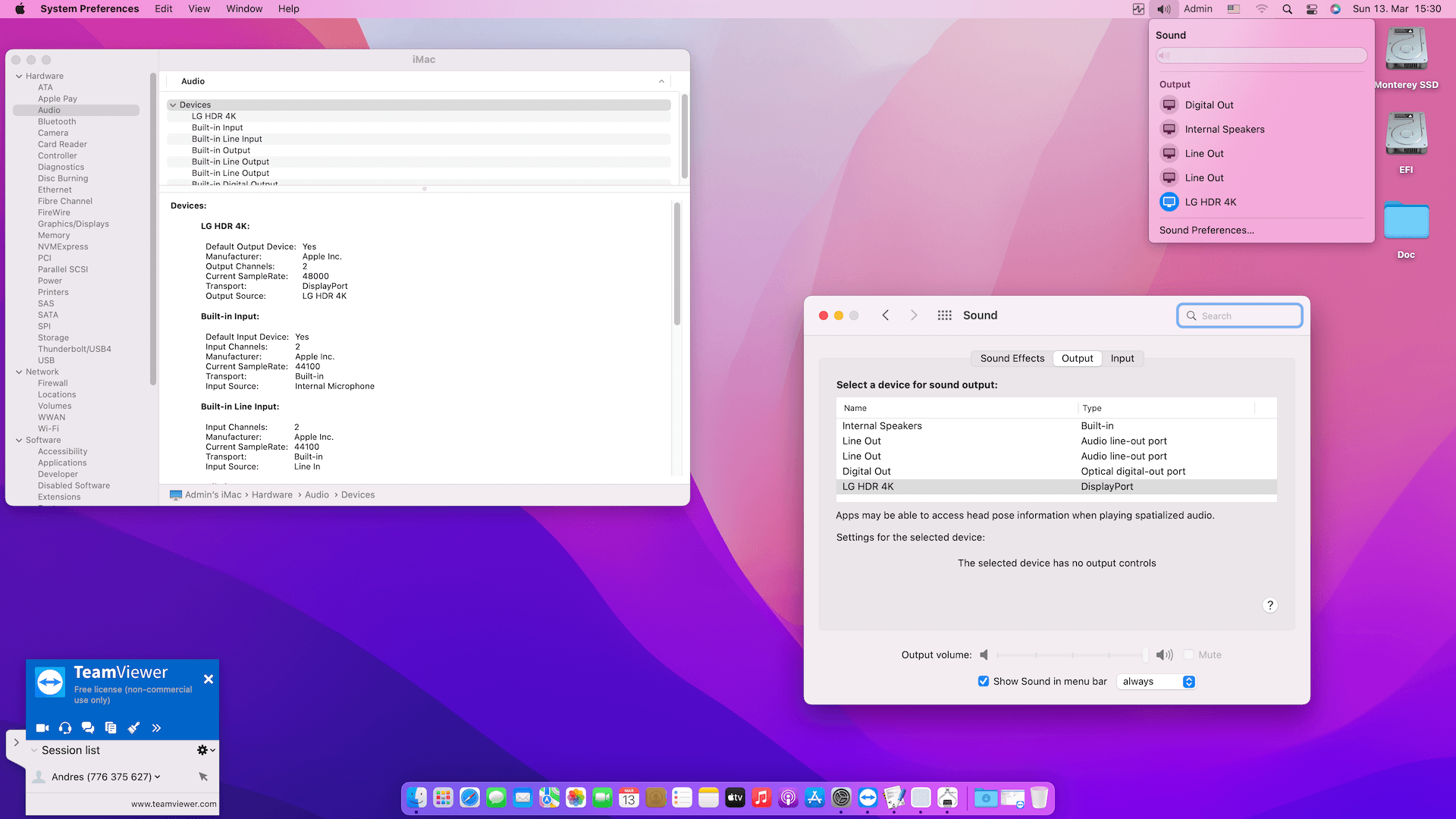
Task: Open the always dropdown for menu bar sound
Action: (x=1156, y=681)
